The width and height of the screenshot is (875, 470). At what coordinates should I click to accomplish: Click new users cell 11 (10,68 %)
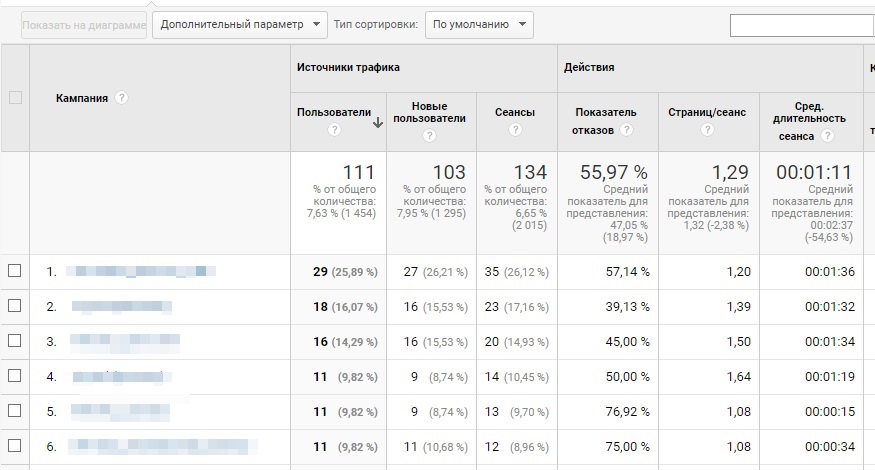pos(436,447)
